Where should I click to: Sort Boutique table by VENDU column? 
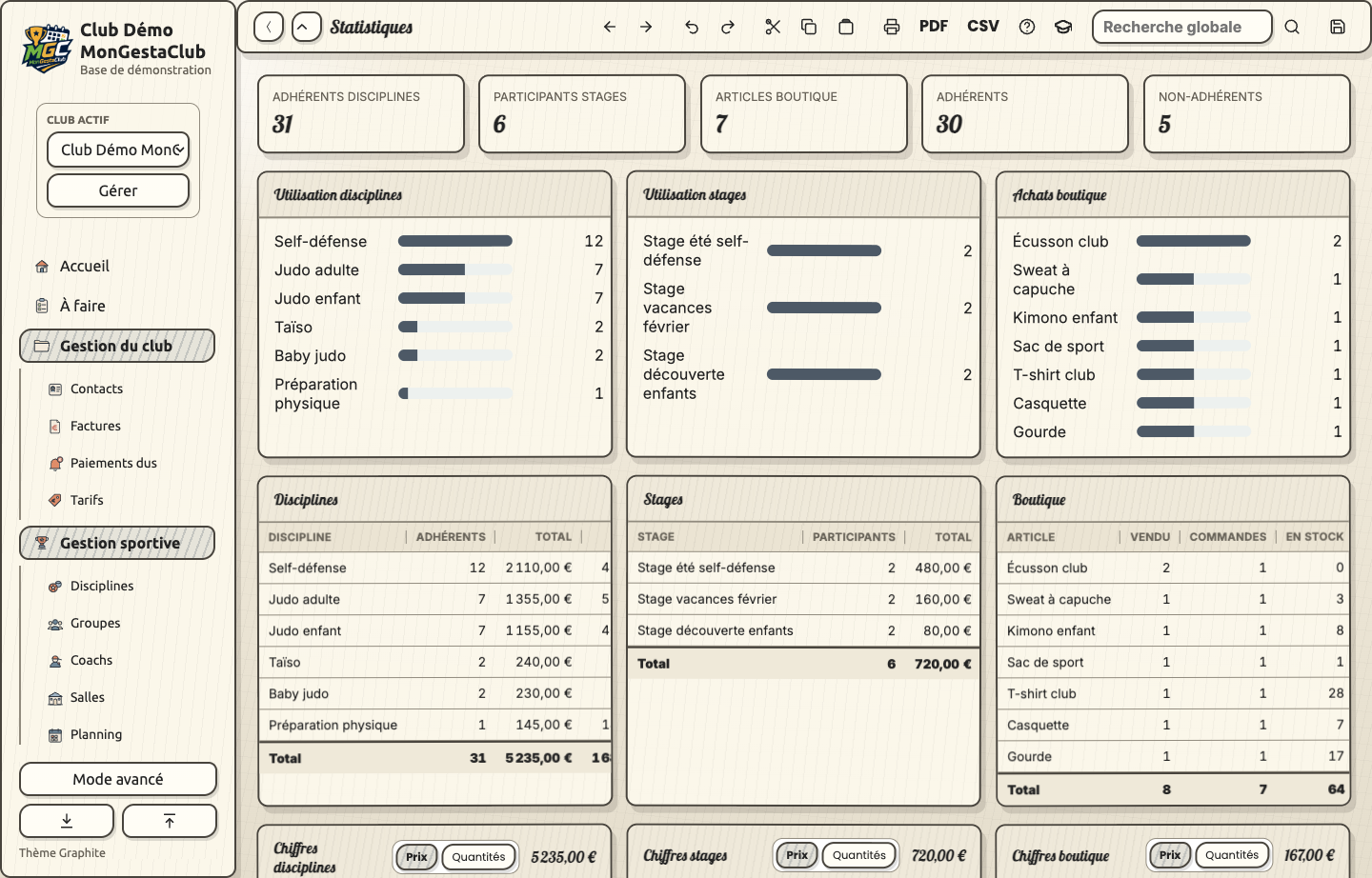pos(1150,537)
